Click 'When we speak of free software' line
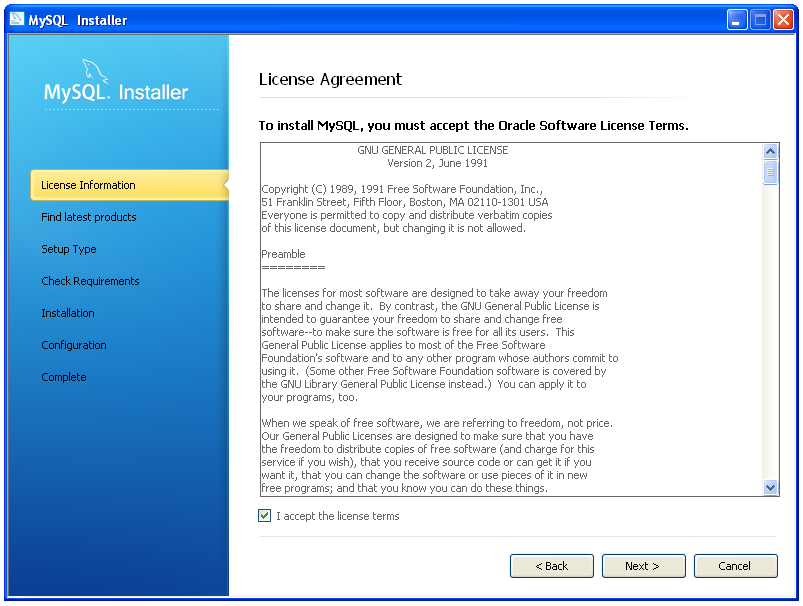The image size is (803, 606). (437, 423)
